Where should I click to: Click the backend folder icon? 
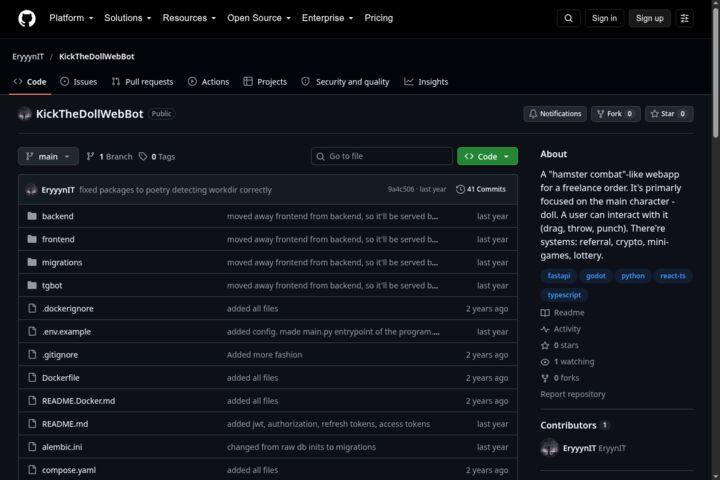pyautogui.click(x=32, y=216)
